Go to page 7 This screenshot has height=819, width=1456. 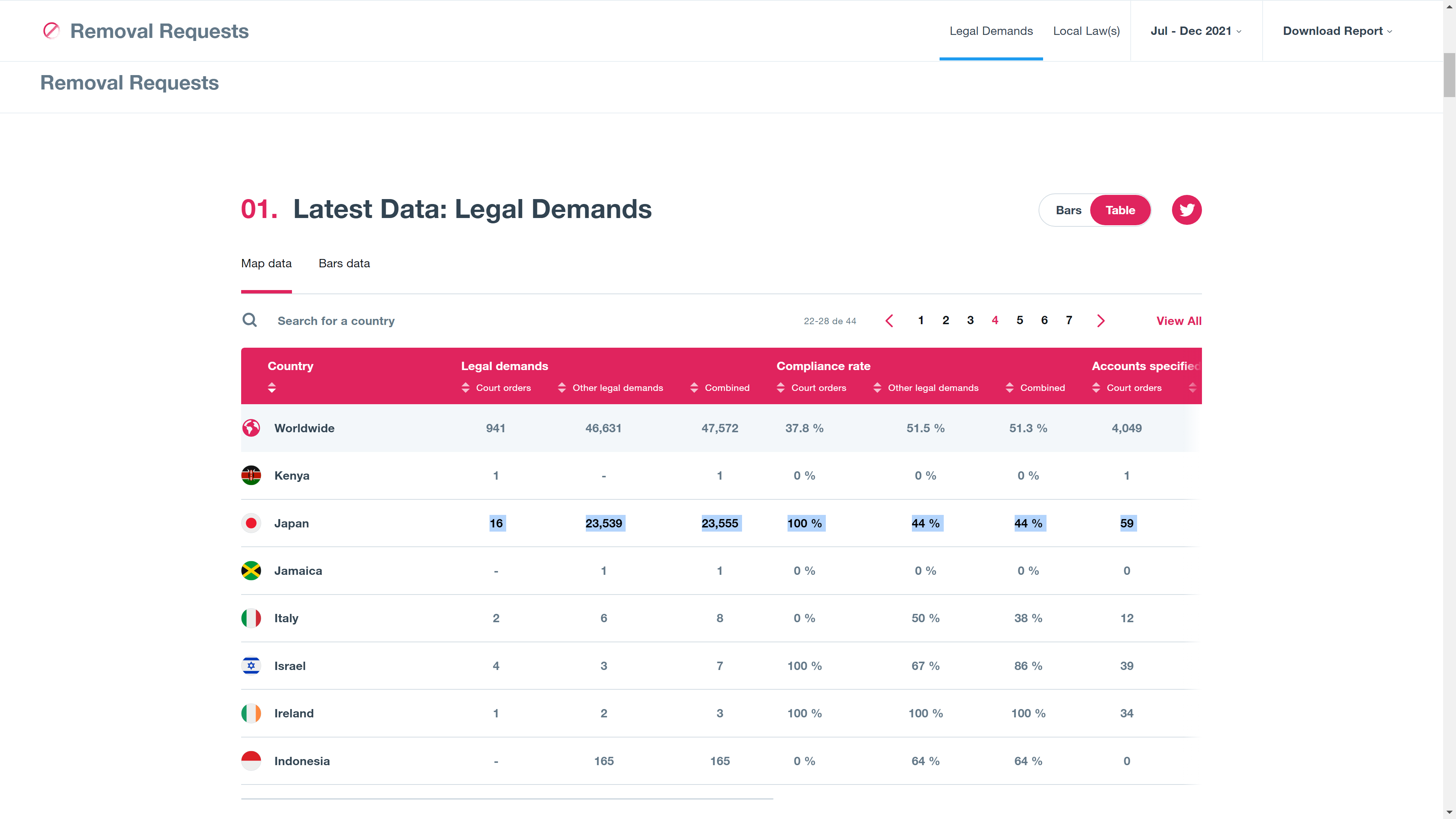click(1069, 320)
